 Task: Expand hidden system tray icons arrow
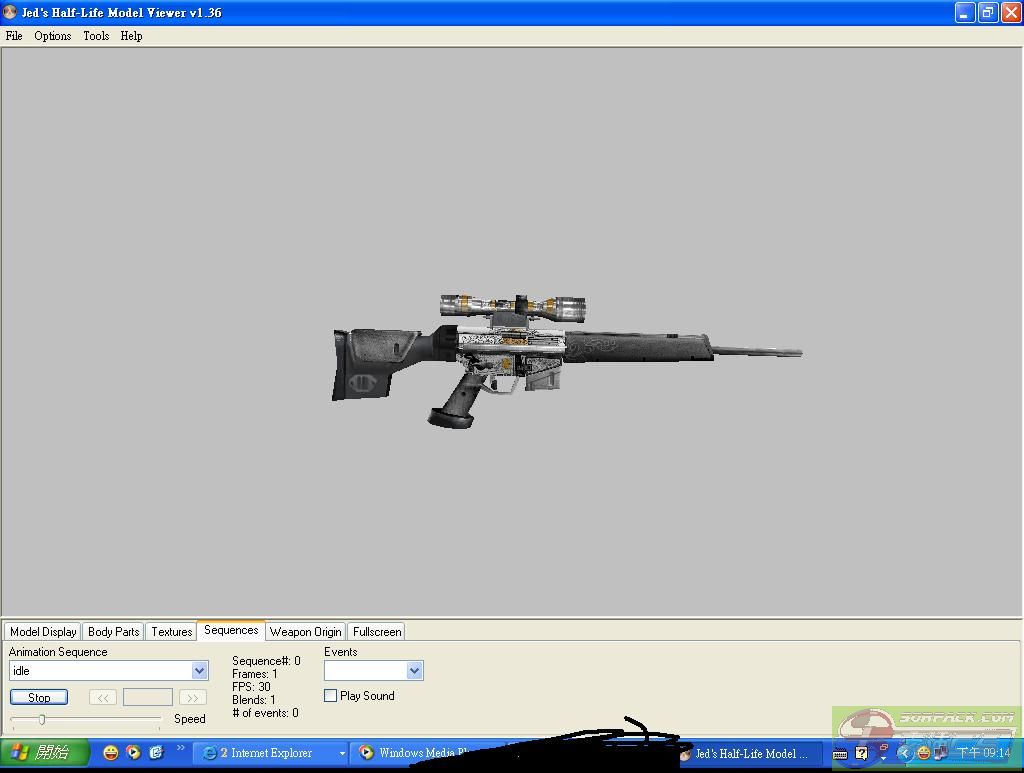(x=904, y=753)
